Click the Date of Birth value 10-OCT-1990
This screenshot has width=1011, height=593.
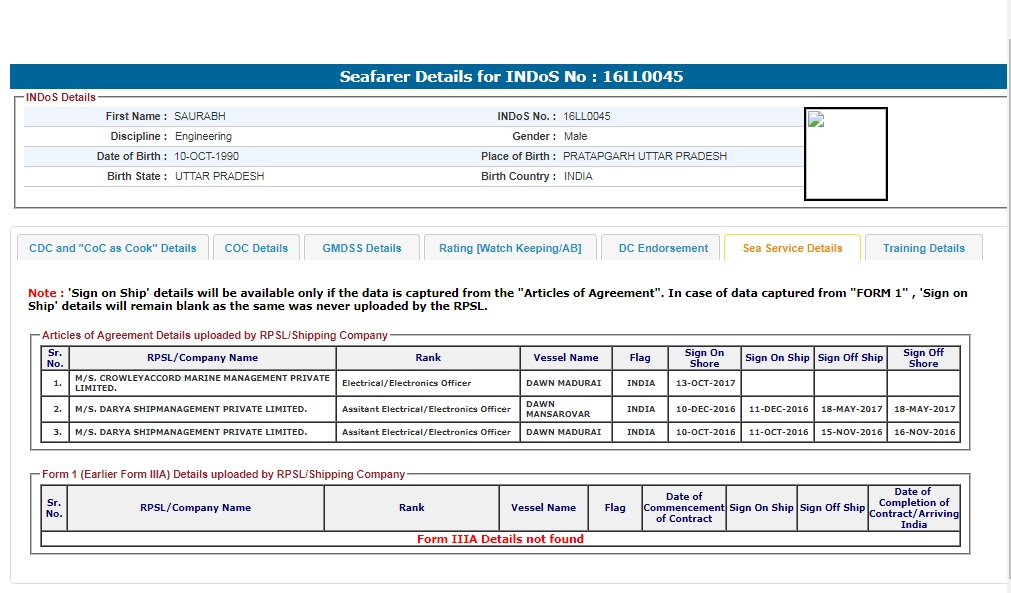tap(207, 156)
